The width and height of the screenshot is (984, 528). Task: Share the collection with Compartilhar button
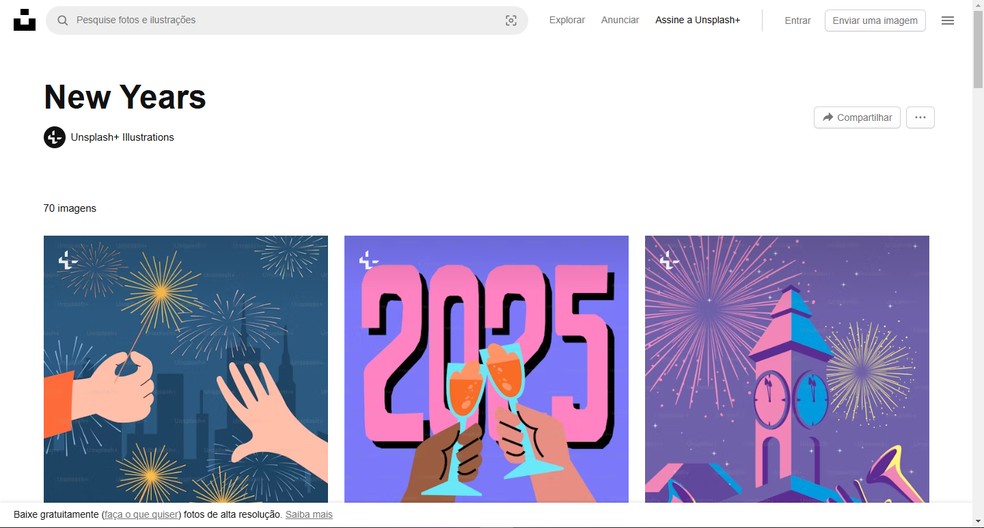click(x=857, y=117)
